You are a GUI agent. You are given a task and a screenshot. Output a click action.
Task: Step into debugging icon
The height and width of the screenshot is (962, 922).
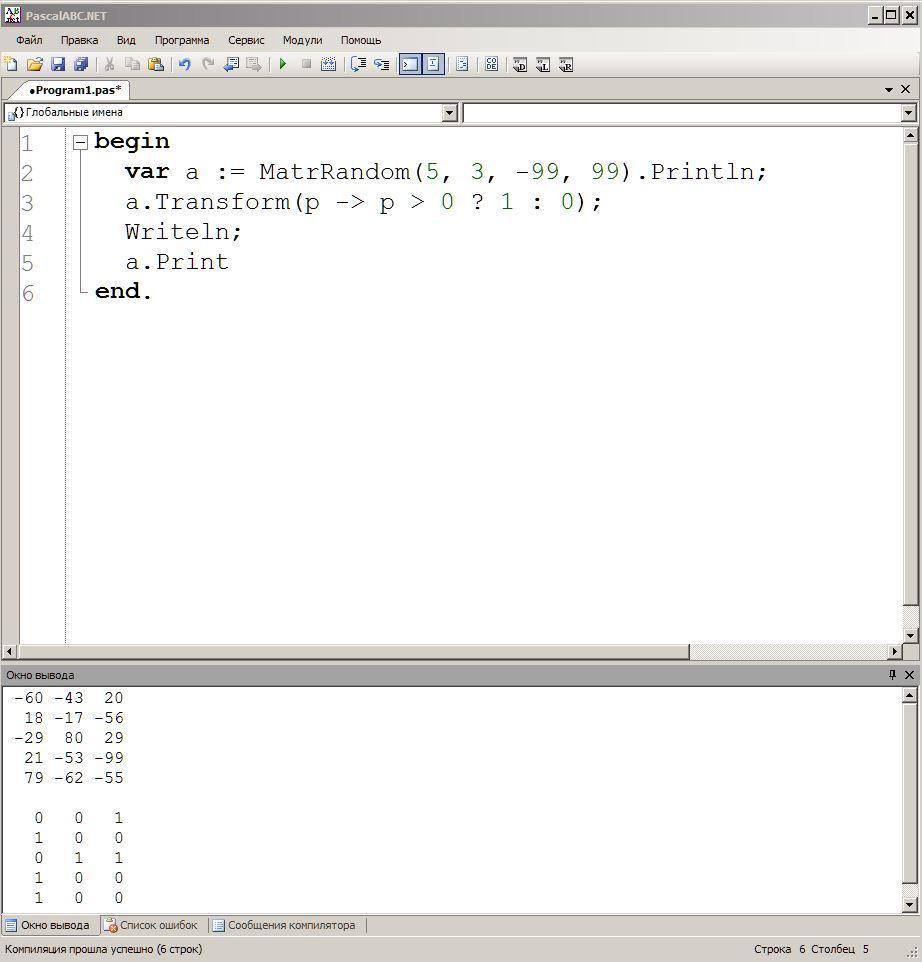click(x=382, y=64)
